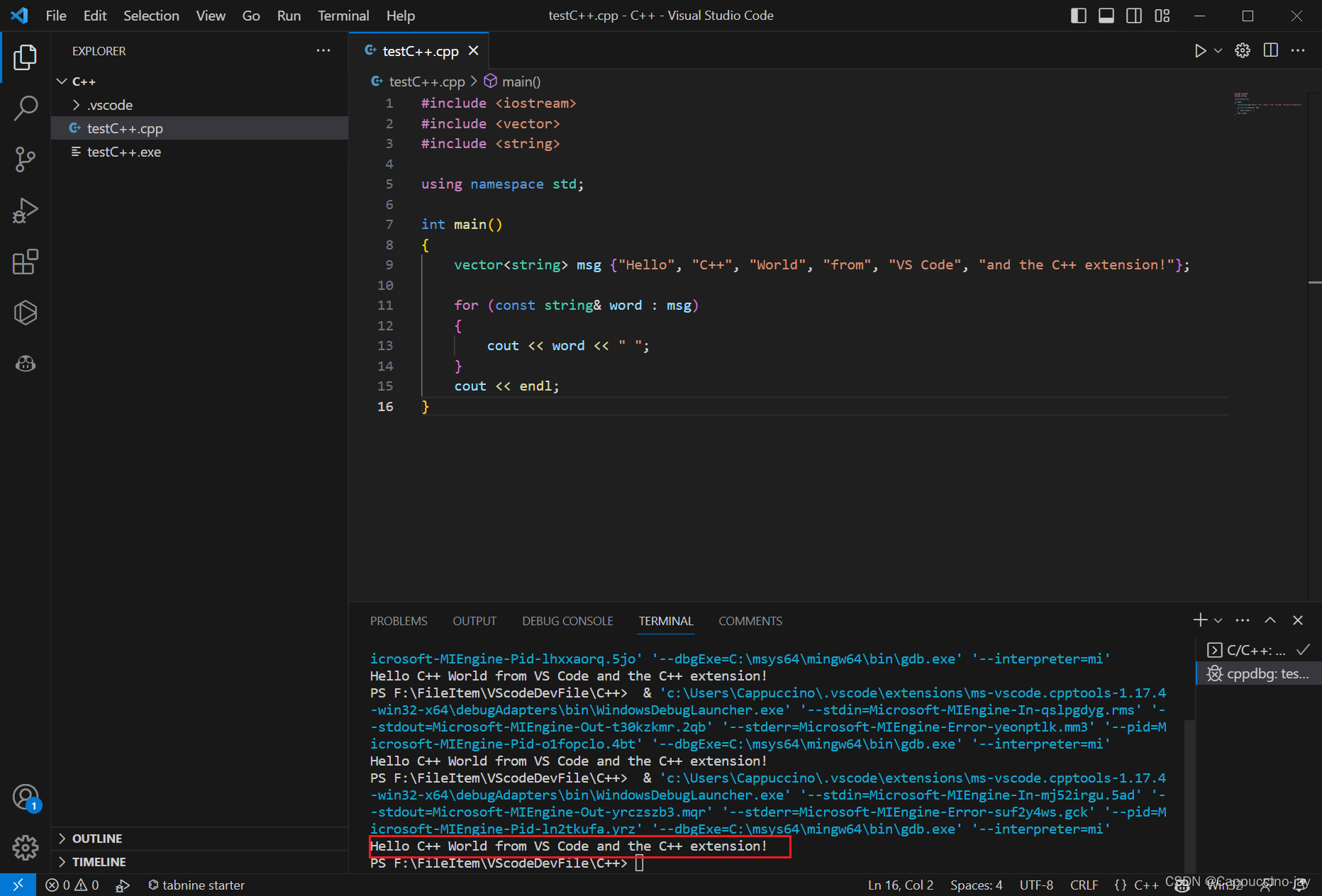This screenshot has width=1322, height=896.
Task: Click tabnine starter in status bar
Action: (x=196, y=885)
